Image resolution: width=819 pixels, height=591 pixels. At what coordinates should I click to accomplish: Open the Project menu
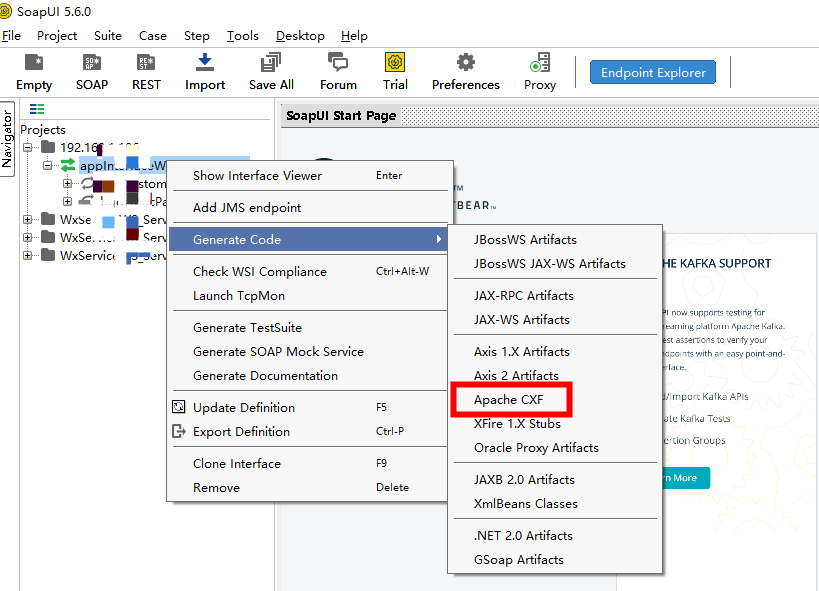57,36
